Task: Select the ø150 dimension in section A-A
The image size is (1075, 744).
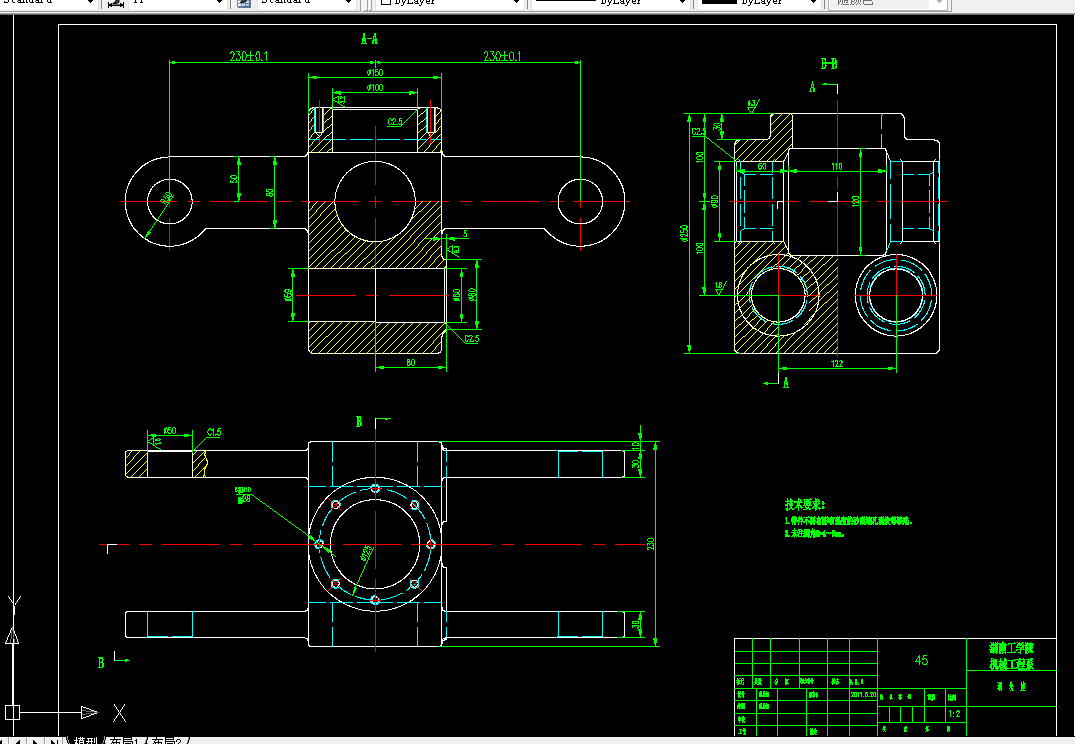Action: click(x=375, y=72)
